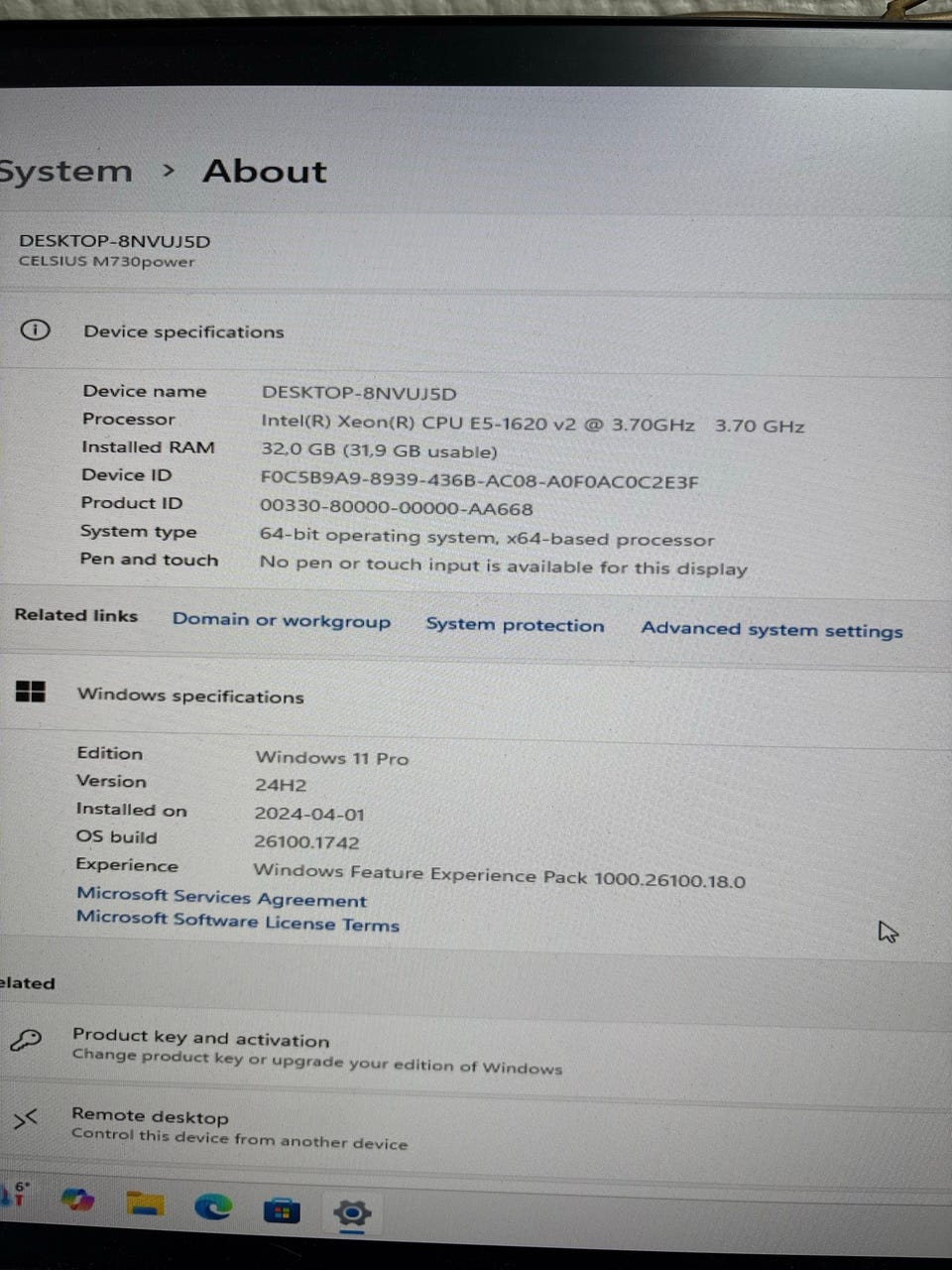Image resolution: width=952 pixels, height=1270 pixels.
Task: Open Copilot from the taskbar
Action: 77,1200
